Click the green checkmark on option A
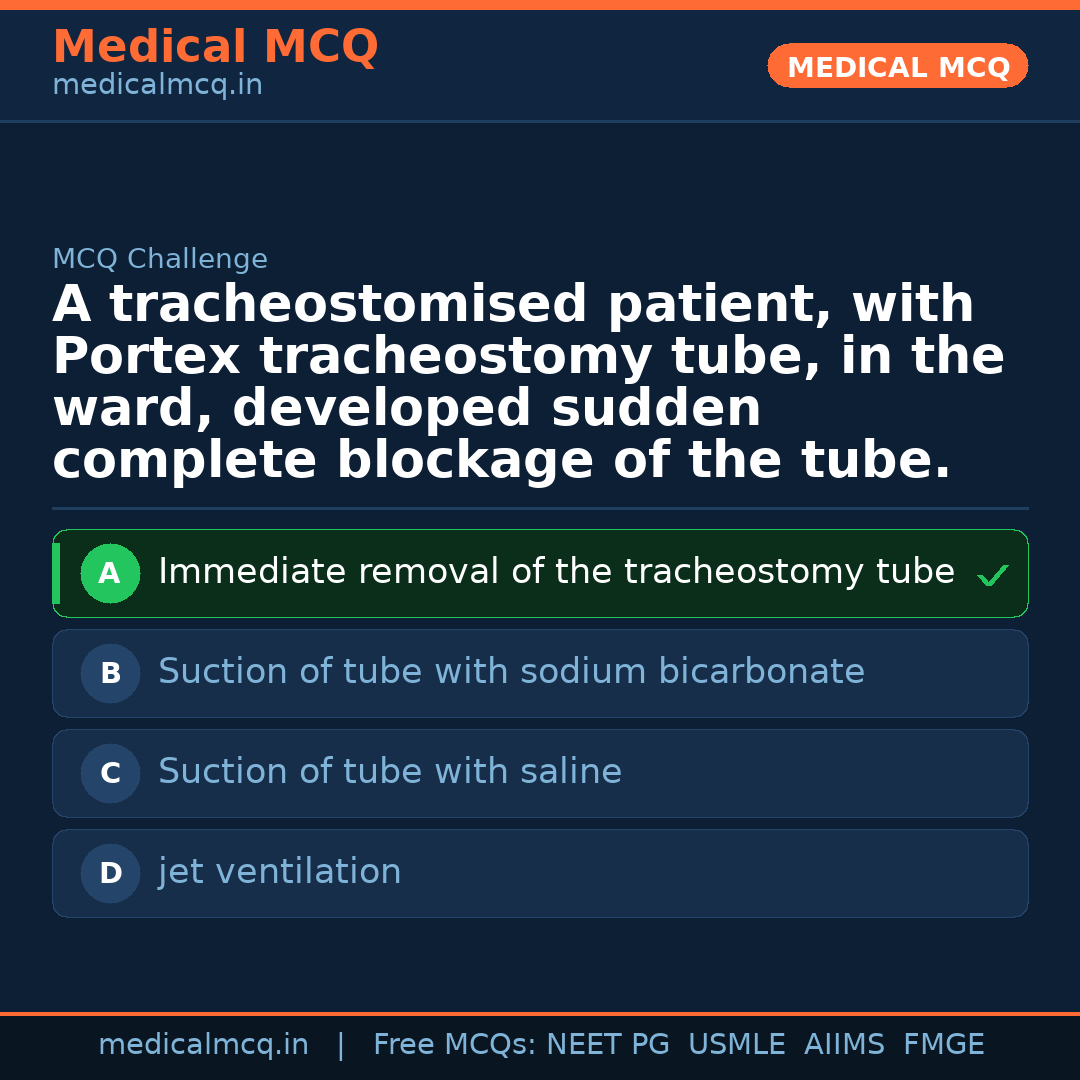Image resolution: width=1080 pixels, height=1080 pixels. (x=992, y=575)
